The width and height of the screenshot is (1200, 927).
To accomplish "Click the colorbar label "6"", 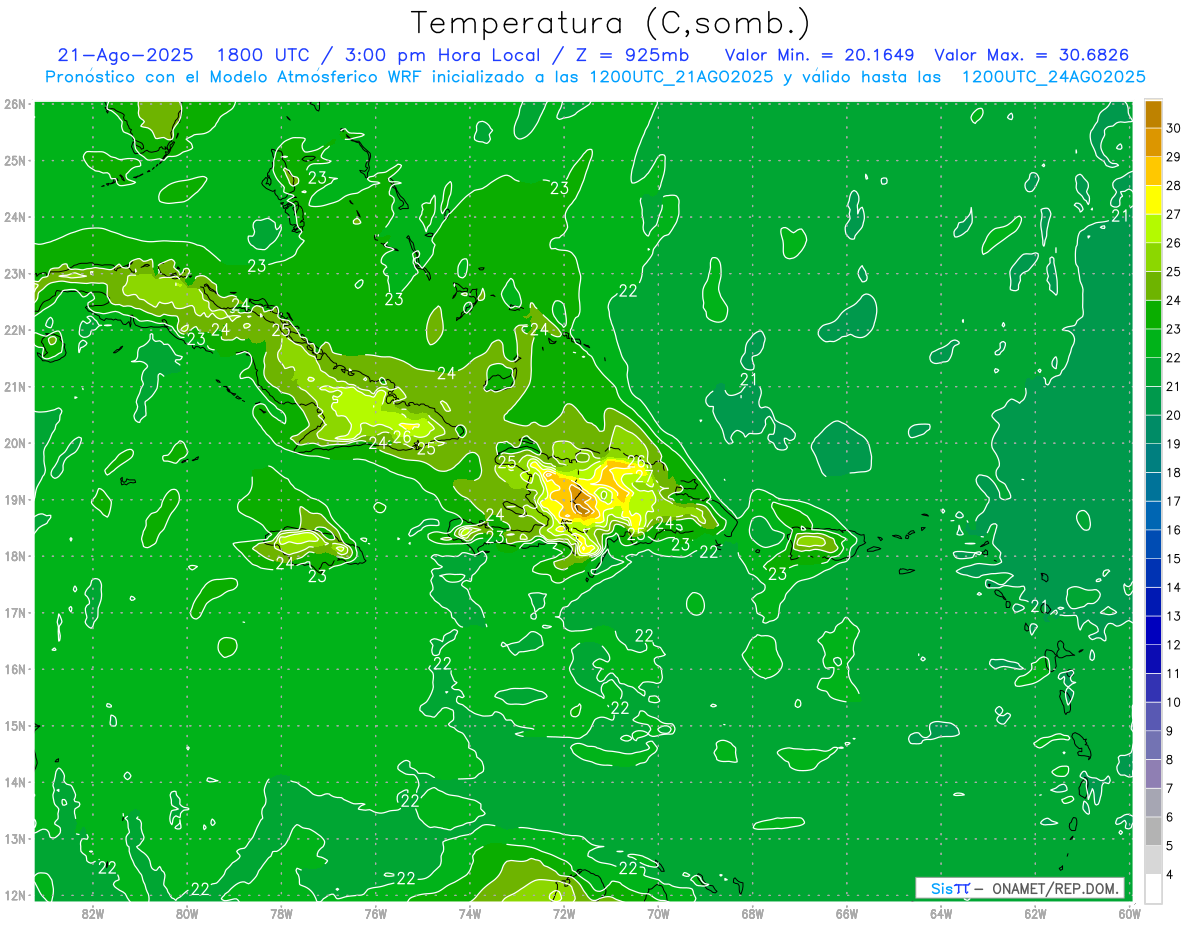I will (x=1170, y=817).
